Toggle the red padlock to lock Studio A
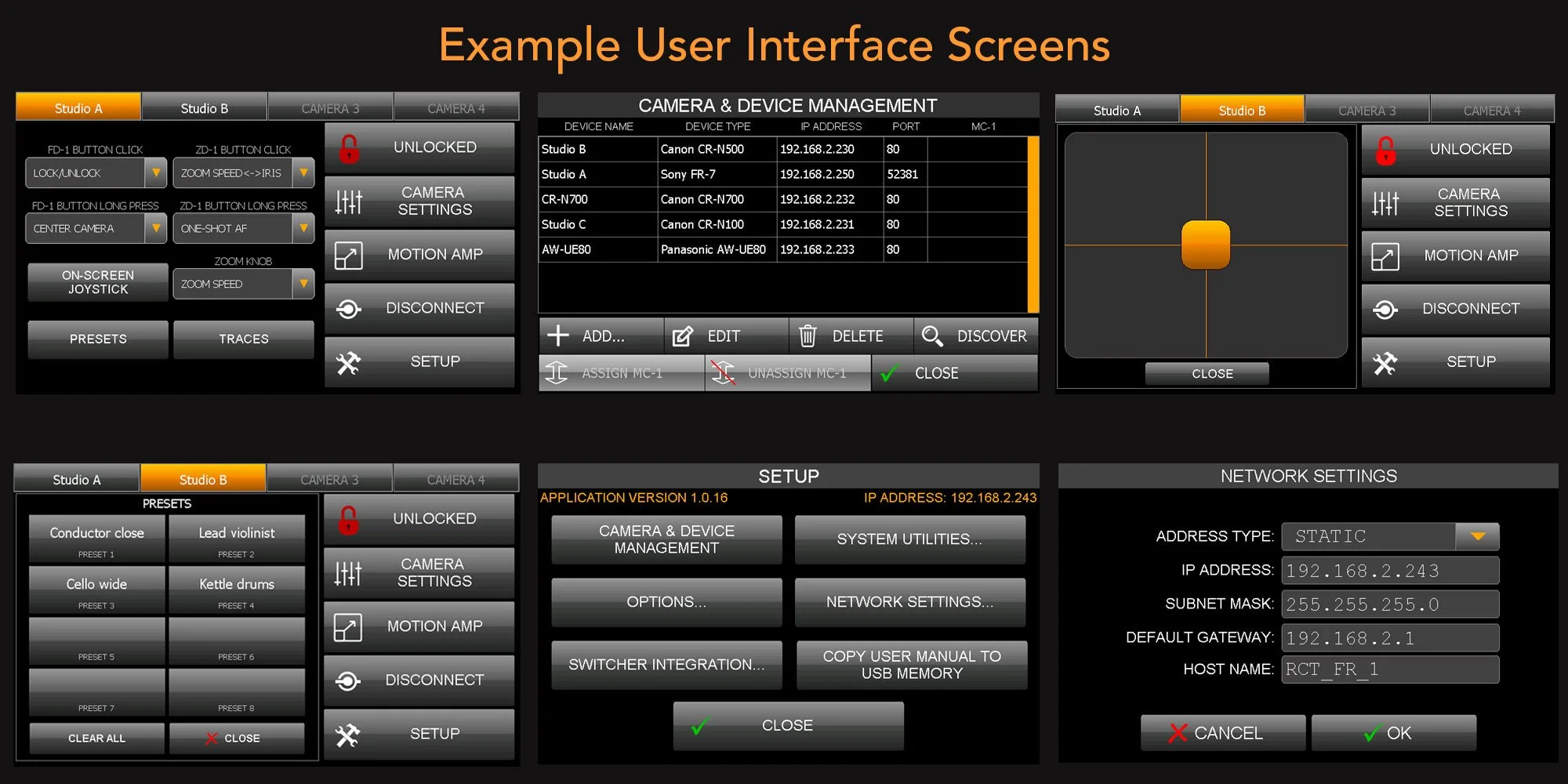The image size is (1568, 784). [347, 147]
